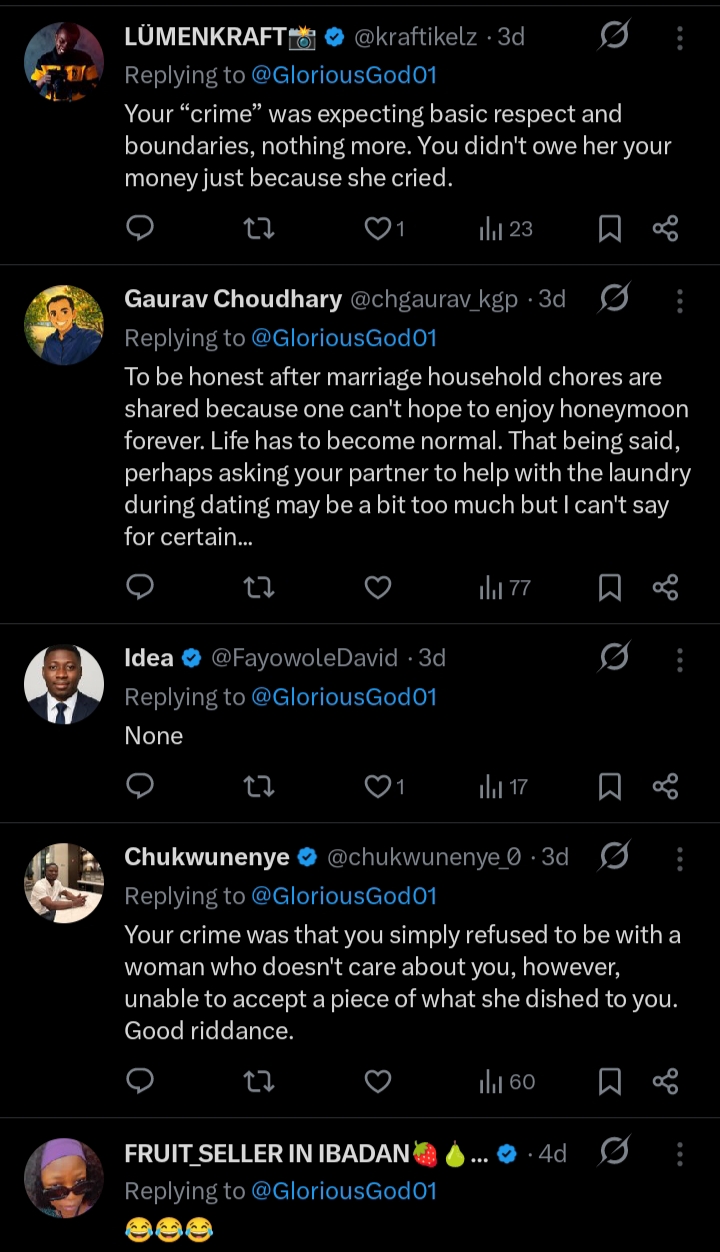Repost Gaurav Choudhary's reply

(x=259, y=588)
